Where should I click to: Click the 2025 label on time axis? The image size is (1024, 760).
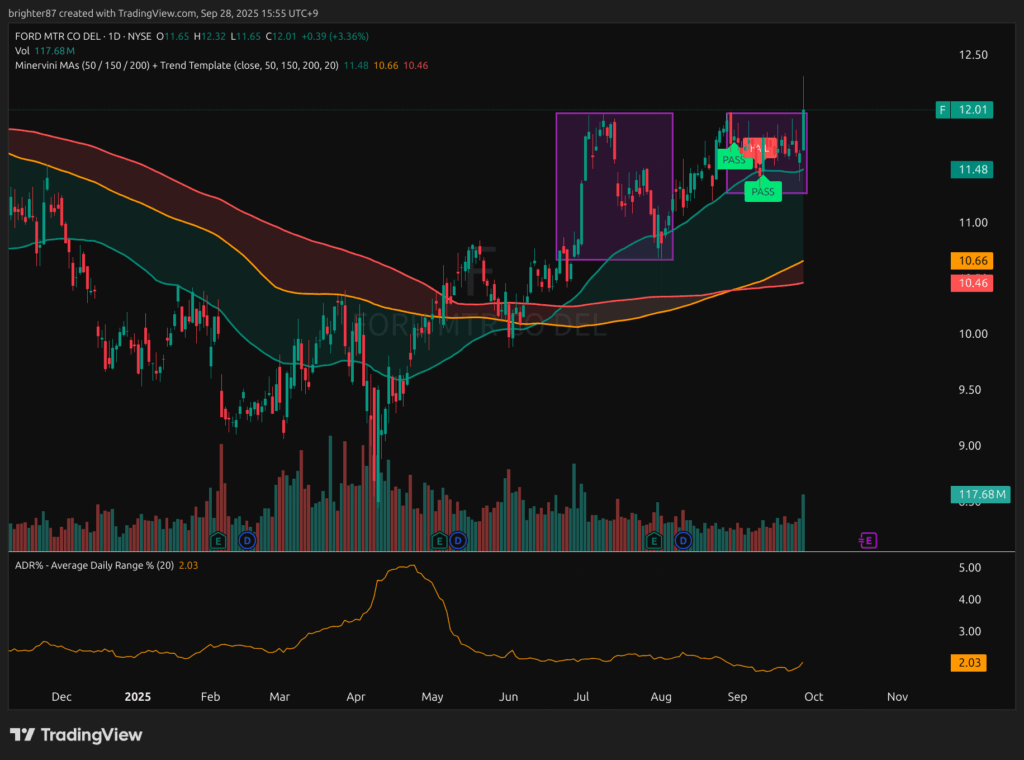[137, 697]
